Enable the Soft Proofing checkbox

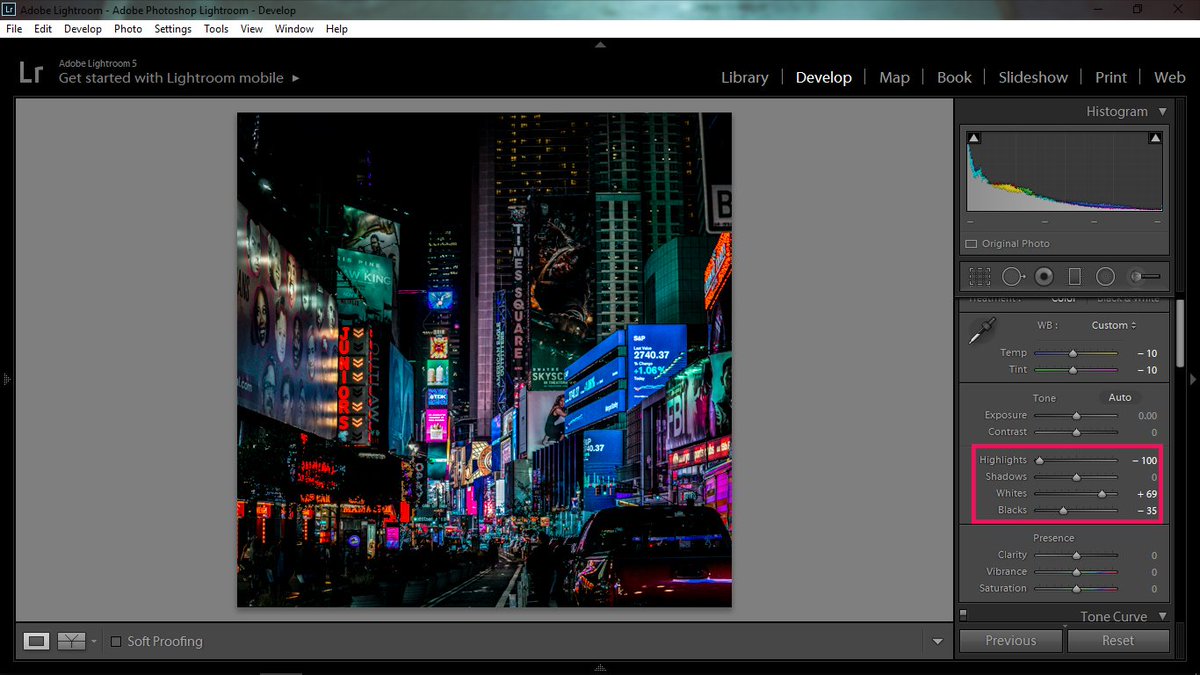(x=116, y=641)
